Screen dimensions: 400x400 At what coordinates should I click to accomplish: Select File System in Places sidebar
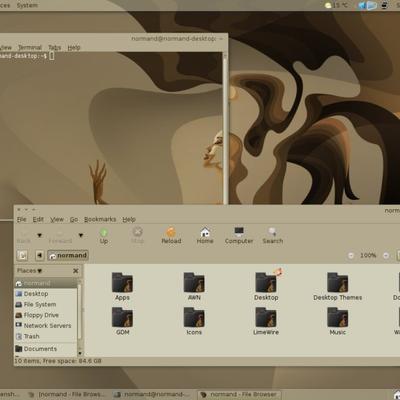pos(46,304)
